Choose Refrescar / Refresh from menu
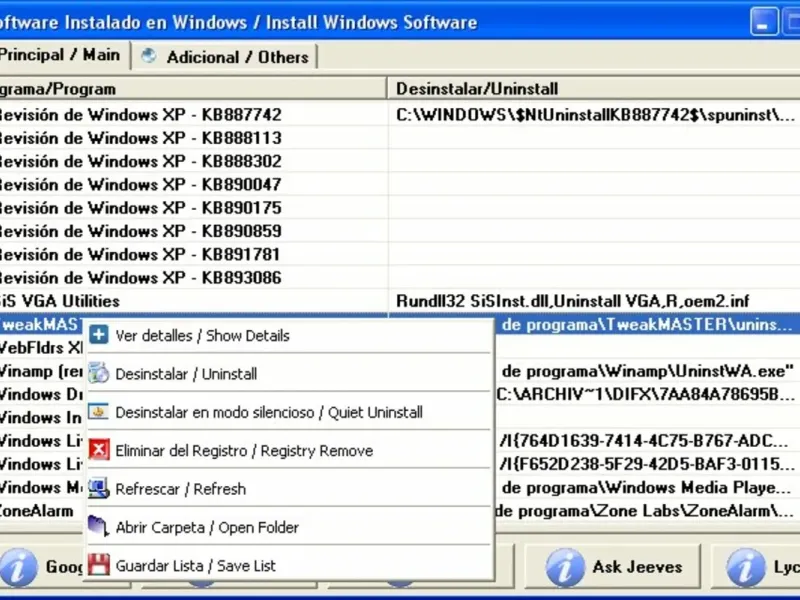The height and width of the screenshot is (600, 800). (289, 488)
